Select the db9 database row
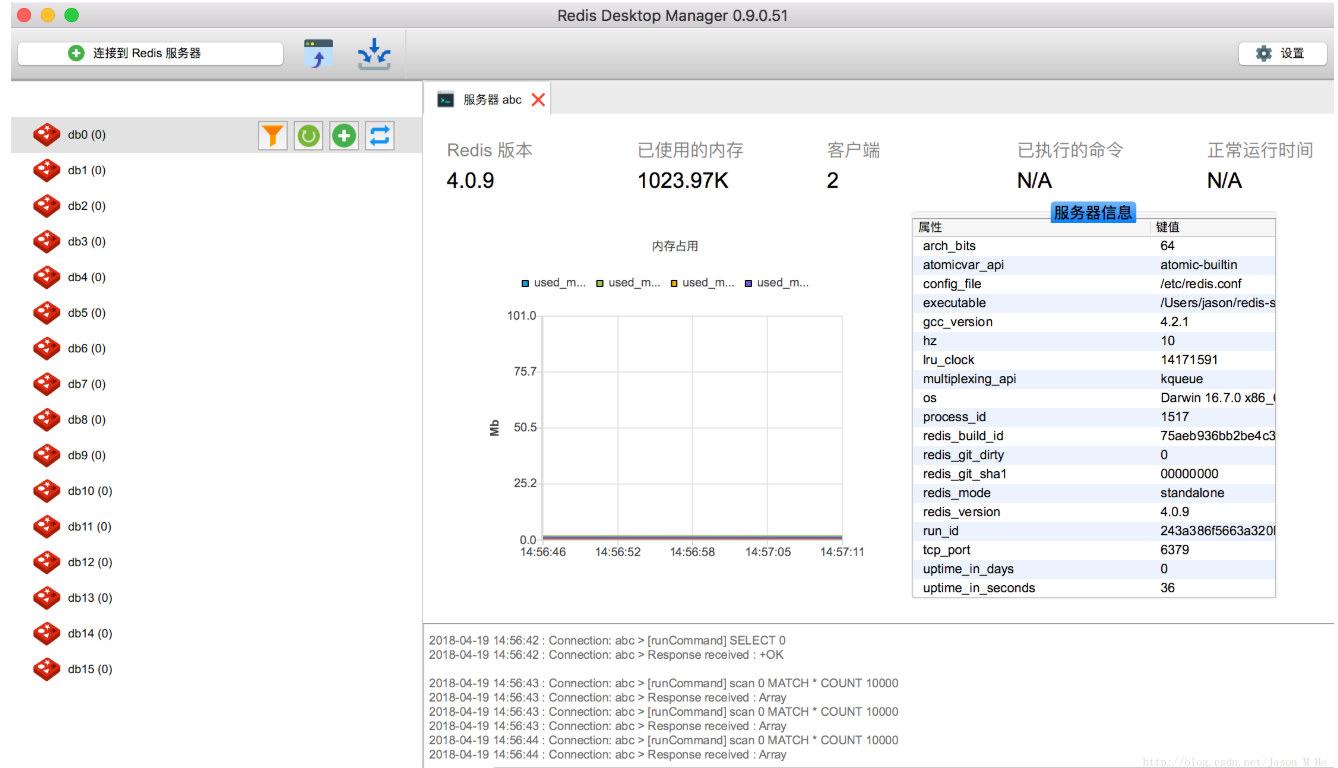The height and width of the screenshot is (768, 1338). [217, 455]
